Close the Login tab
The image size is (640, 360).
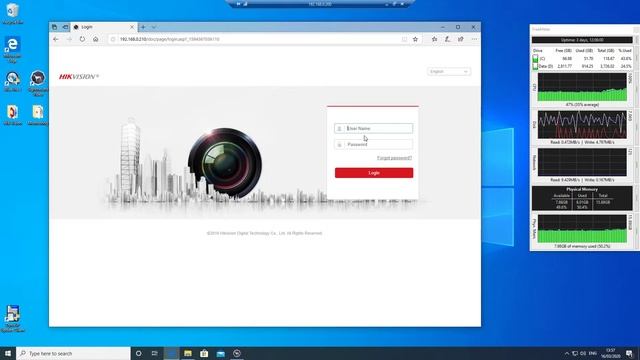[132, 27]
